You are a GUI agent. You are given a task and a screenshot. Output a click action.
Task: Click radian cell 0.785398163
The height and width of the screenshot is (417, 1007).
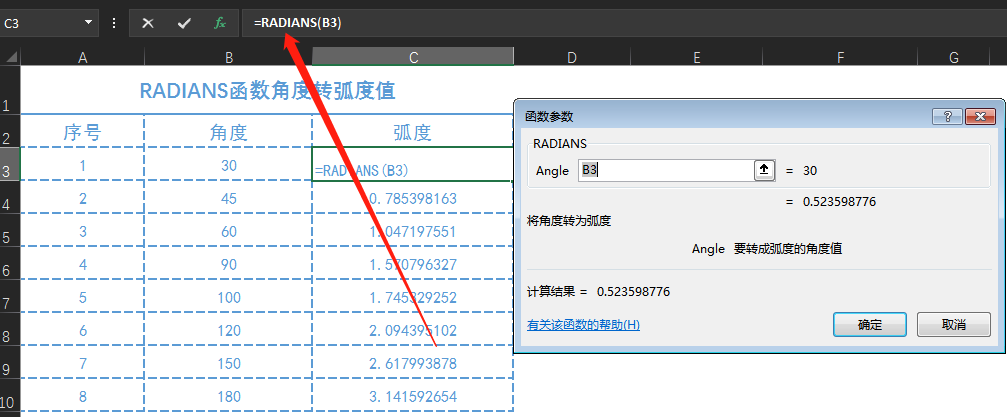click(412, 198)
